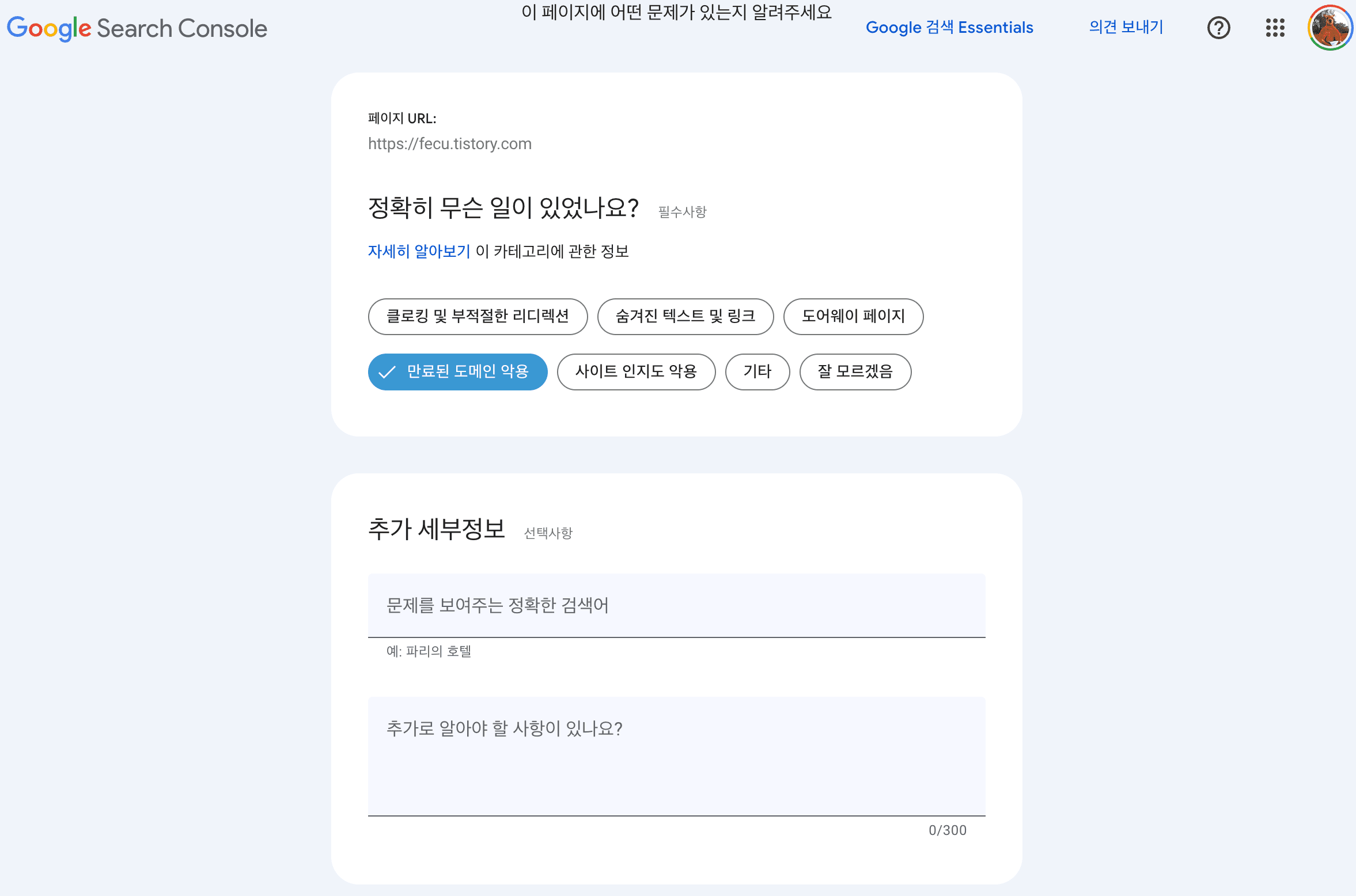
Task: Select the 도어웨이 페이지 chip
Action: tap(853, 316)
